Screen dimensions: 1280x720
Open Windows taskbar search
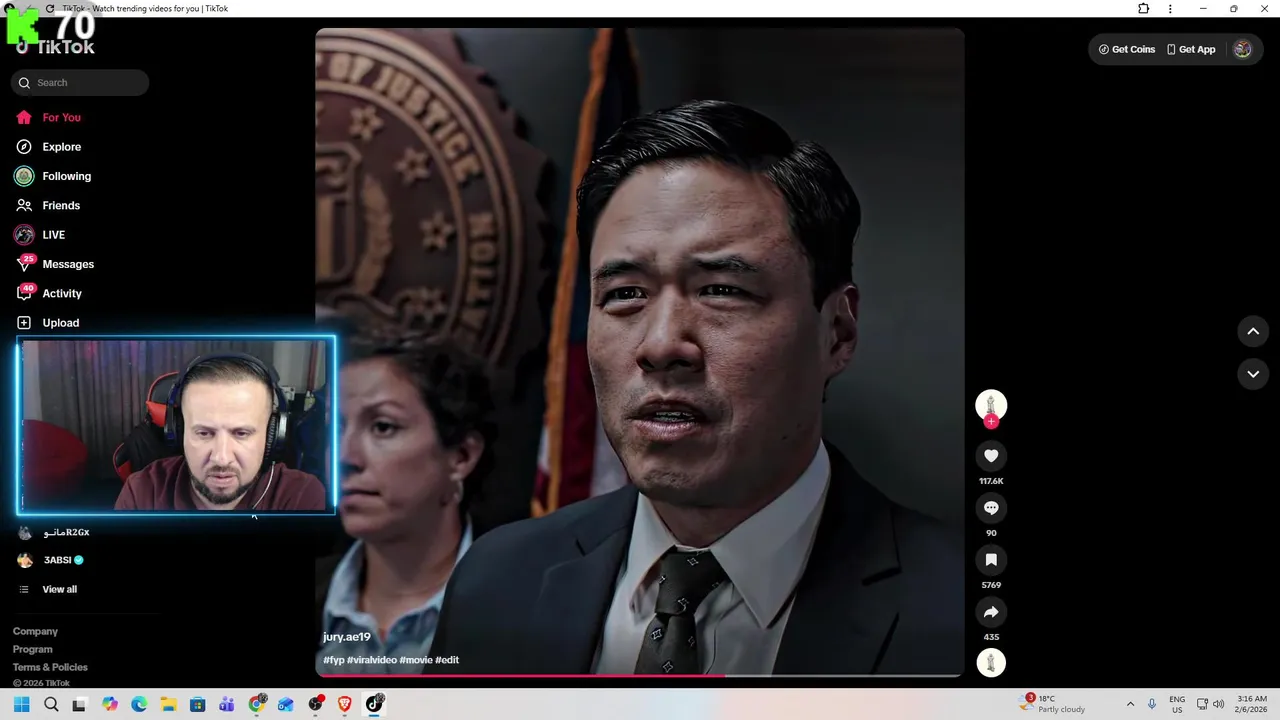point(51,704)
